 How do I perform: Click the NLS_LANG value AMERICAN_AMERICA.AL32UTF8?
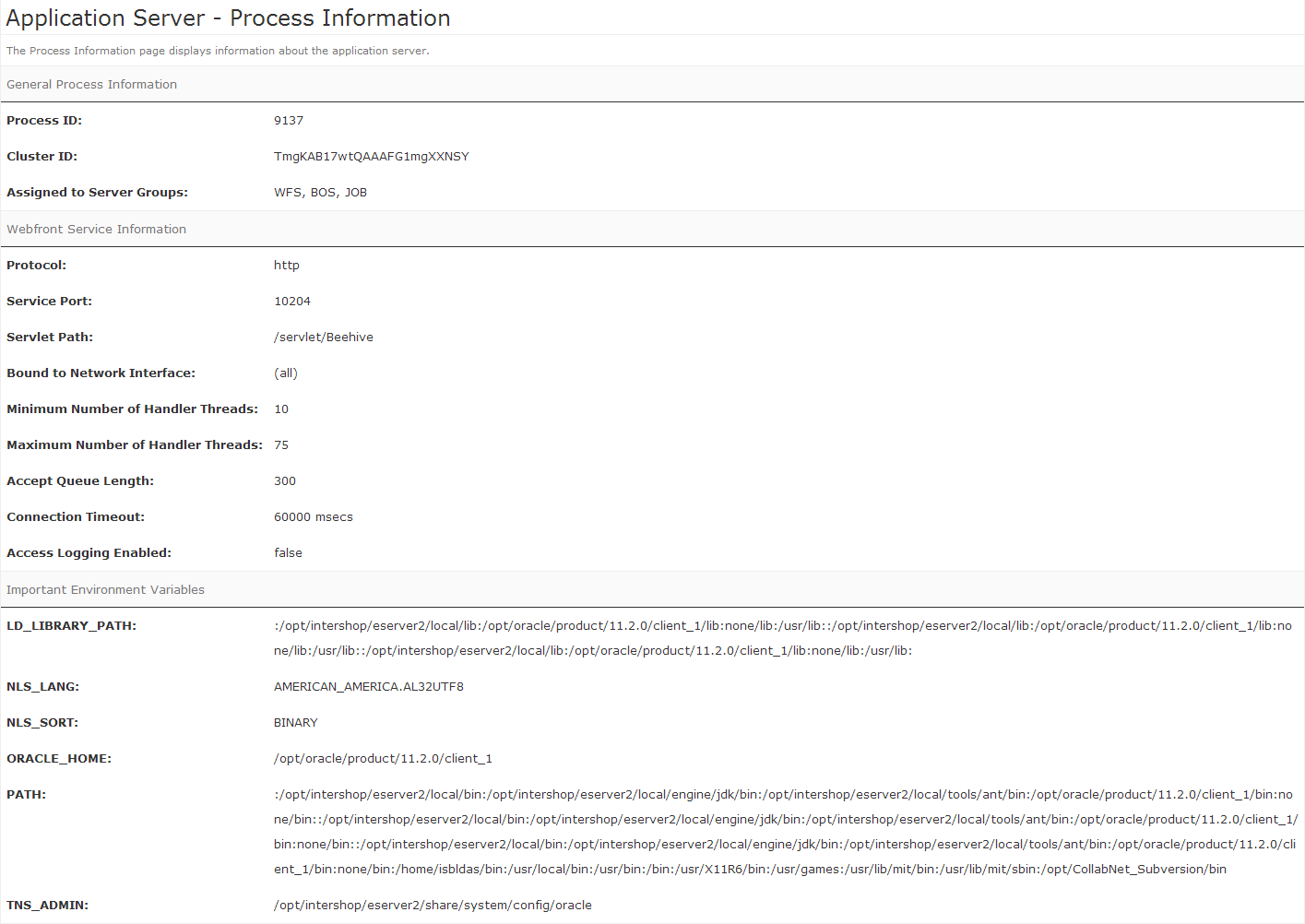pos(369,686)
